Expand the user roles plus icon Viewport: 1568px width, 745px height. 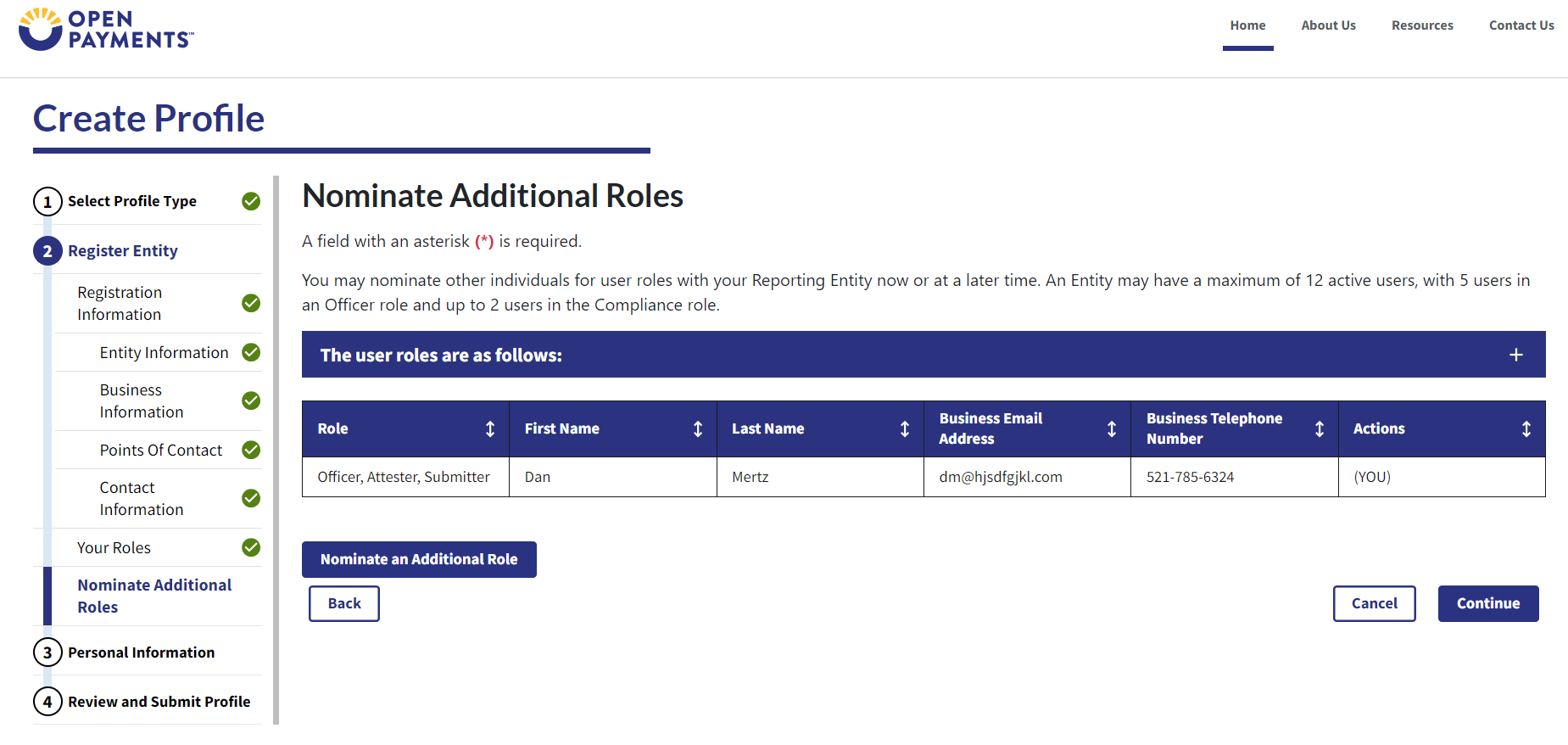coord(1516,355)
